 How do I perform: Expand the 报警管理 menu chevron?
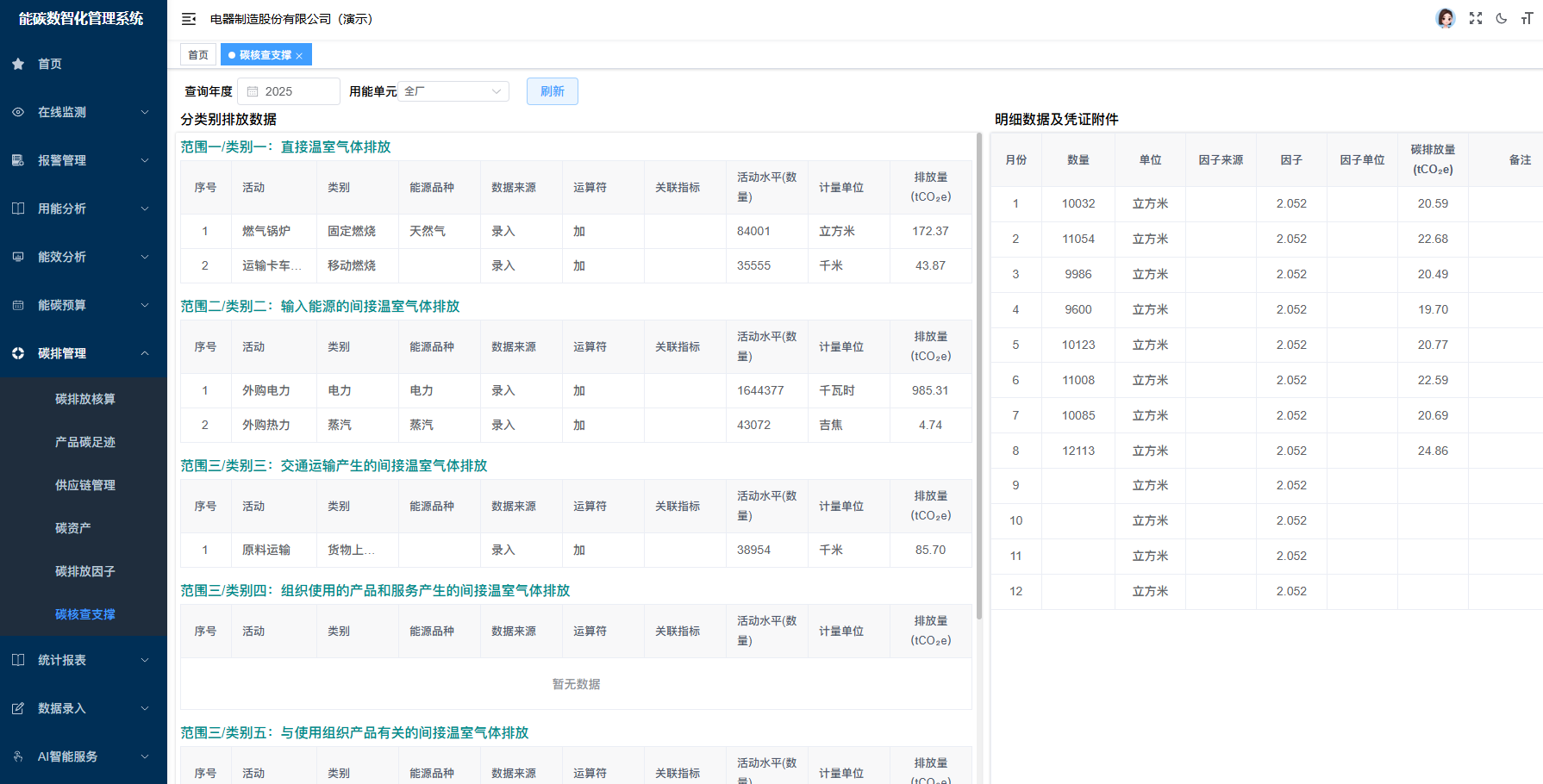click(x=145, y=159)
